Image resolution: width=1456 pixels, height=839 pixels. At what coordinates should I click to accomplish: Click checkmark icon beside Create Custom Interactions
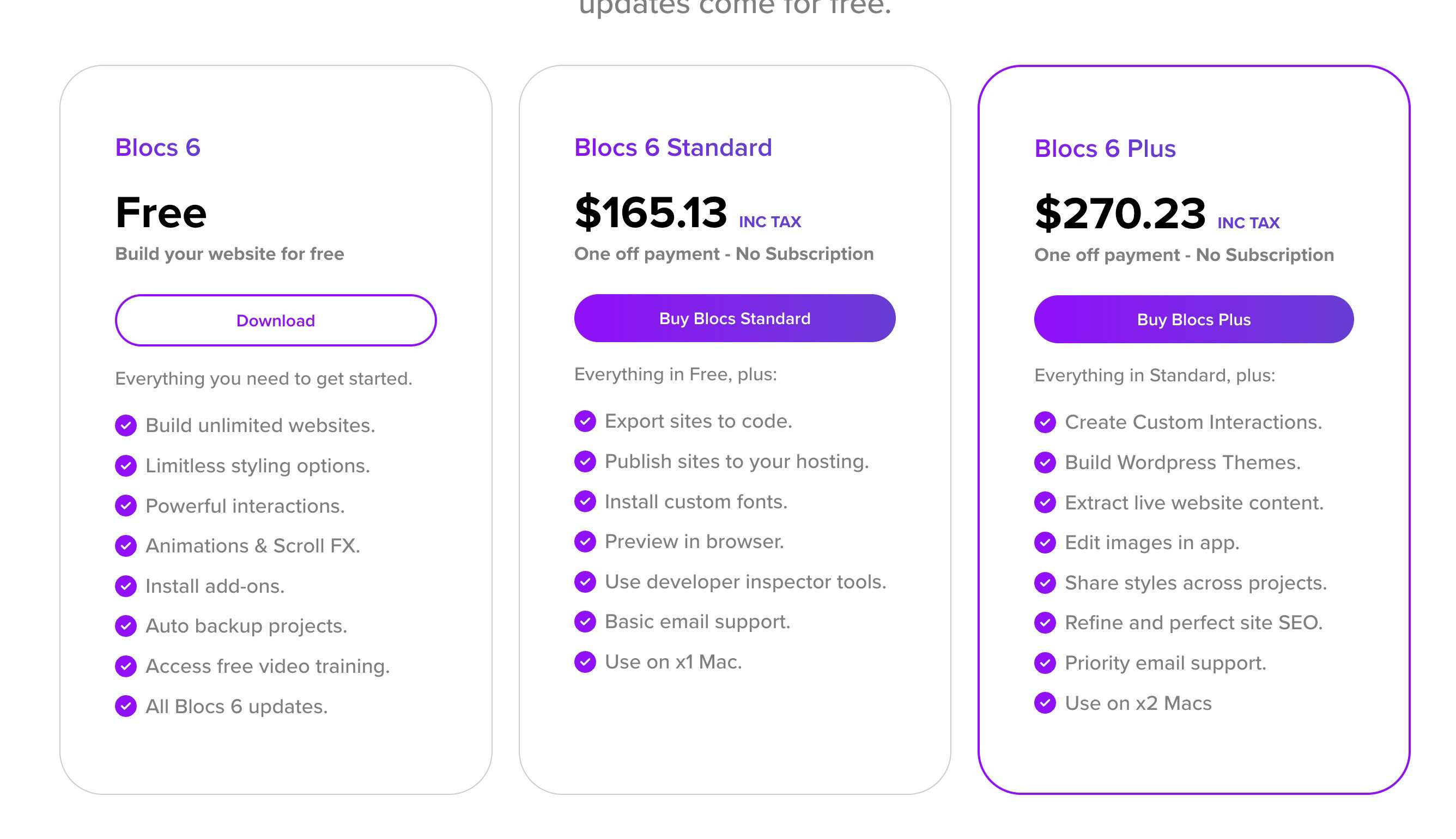[x=1045, y=422]
